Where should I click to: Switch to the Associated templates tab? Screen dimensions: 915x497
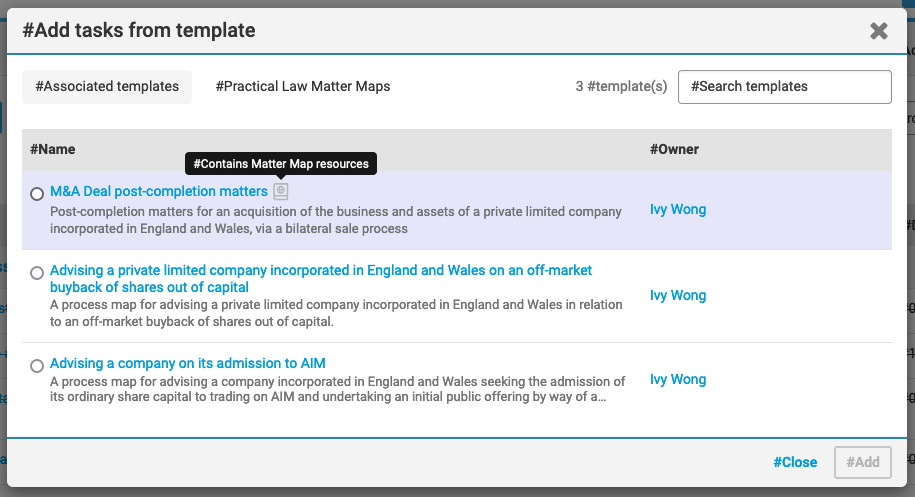point(107,86)
